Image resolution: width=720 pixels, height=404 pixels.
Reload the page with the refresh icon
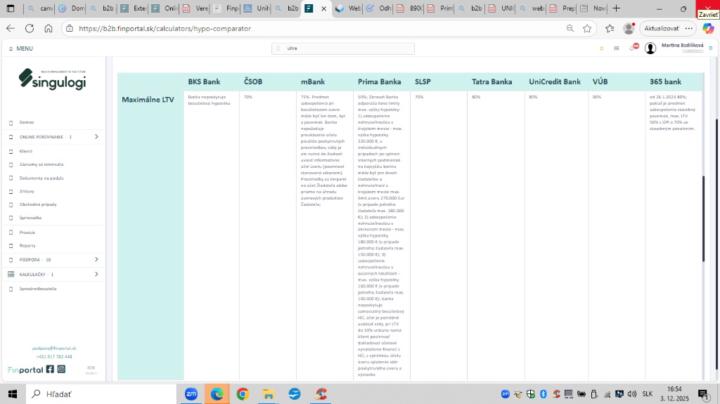29,28
